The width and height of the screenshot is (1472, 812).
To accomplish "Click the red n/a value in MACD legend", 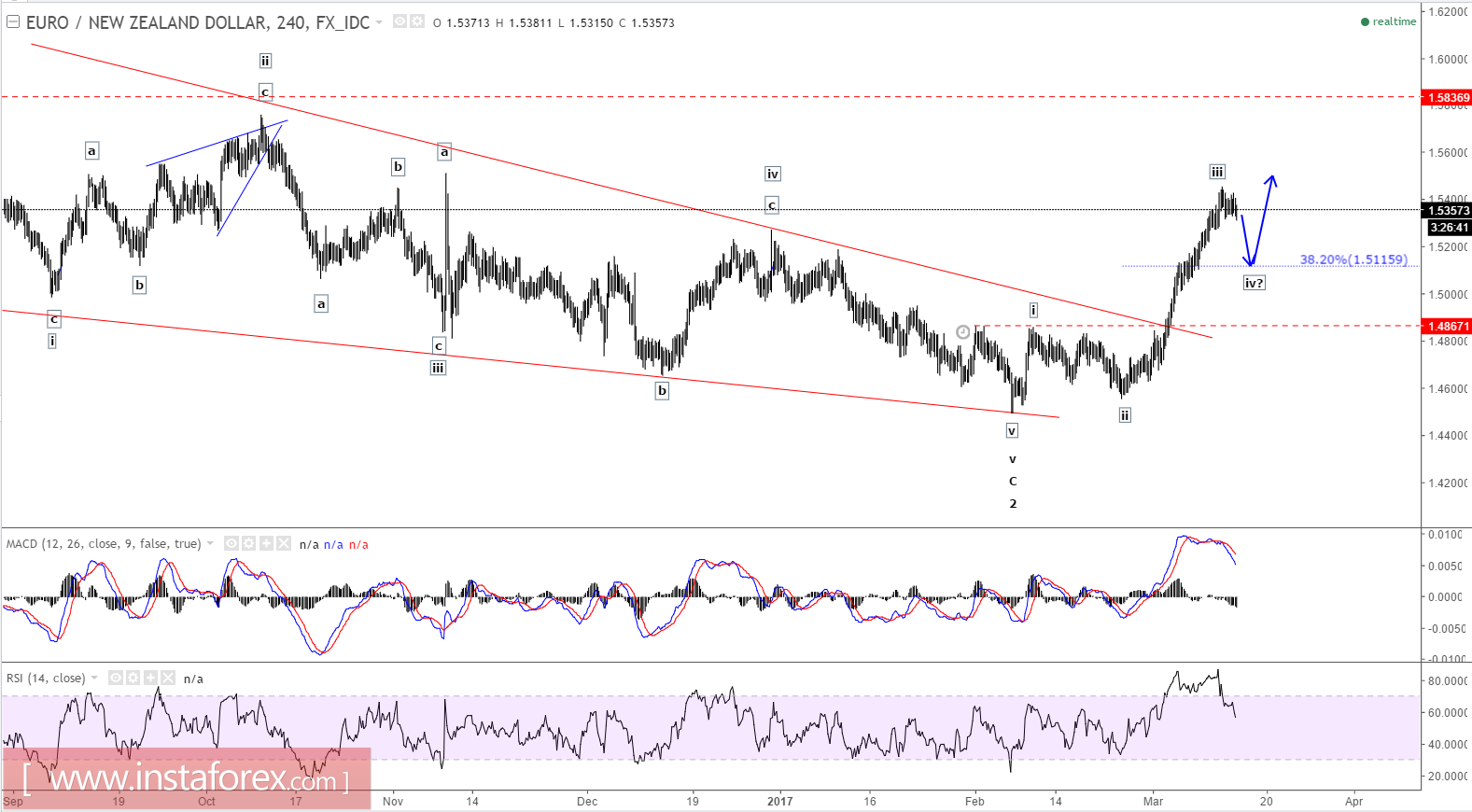I will pyautogui.click(x=358, y=544).
